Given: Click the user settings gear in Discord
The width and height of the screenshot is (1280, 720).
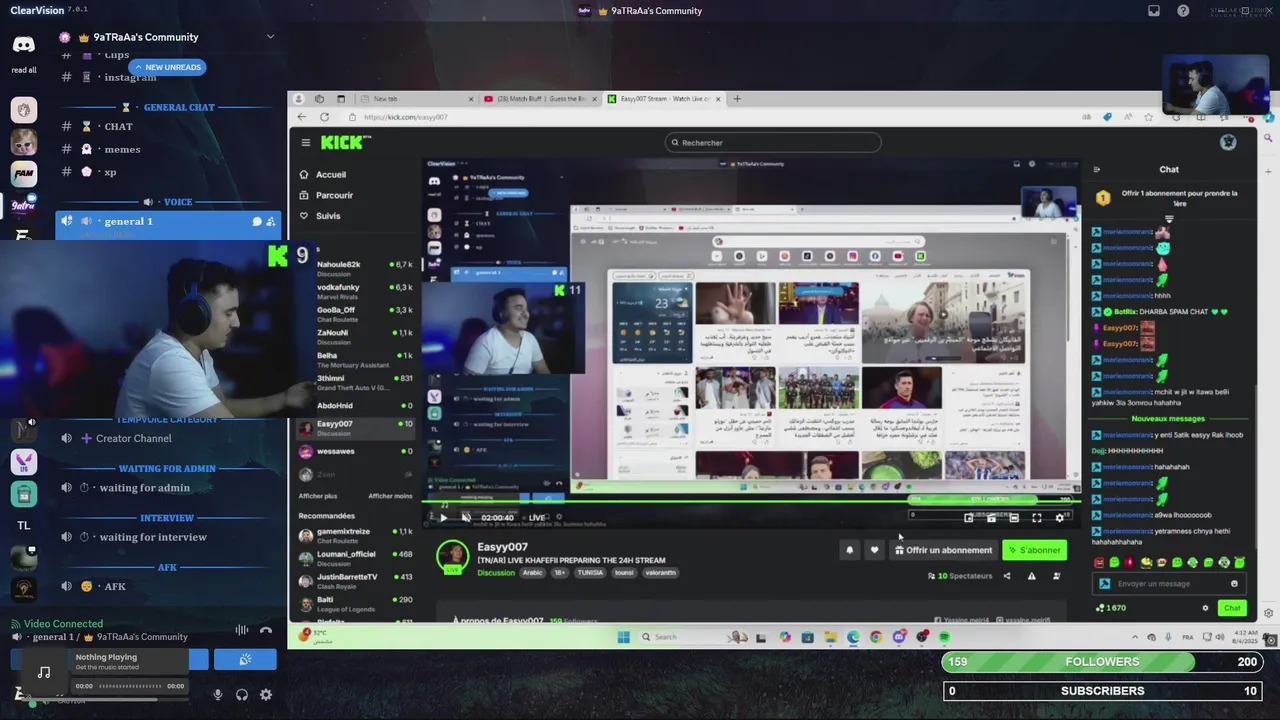Looking at the screenshot, I should click(266, 694).
